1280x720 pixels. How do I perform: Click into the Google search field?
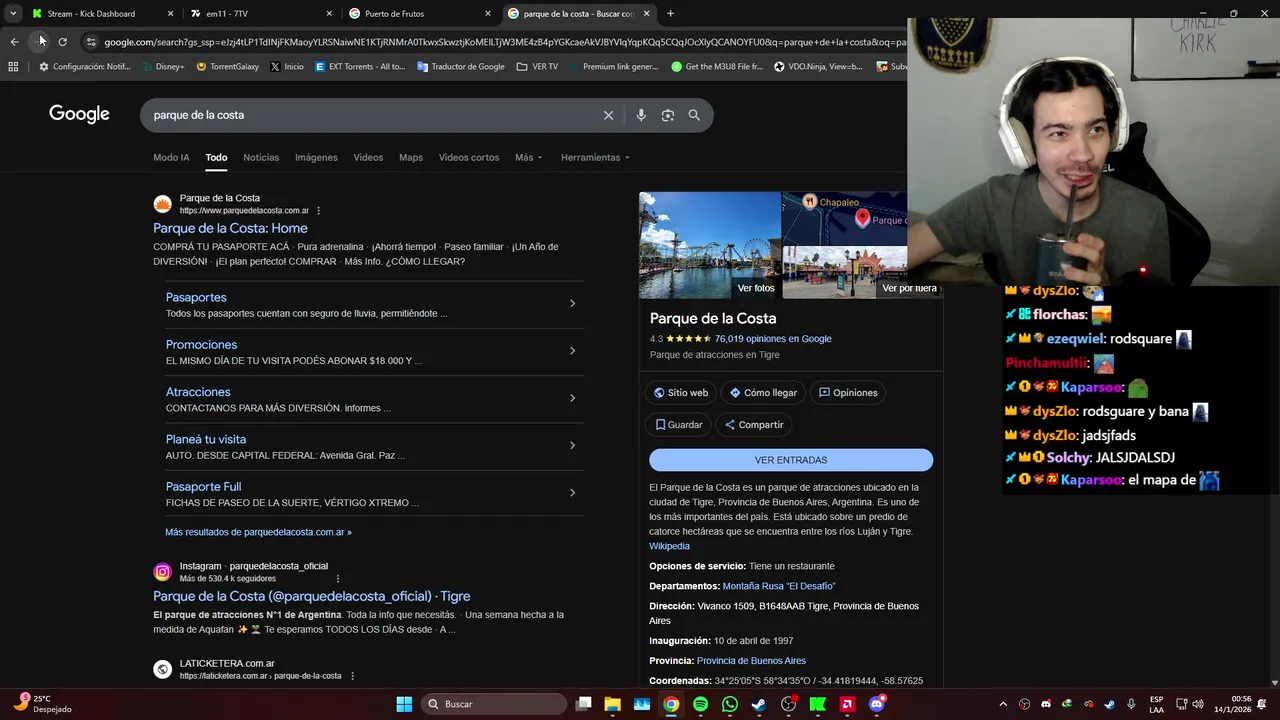tap(370, 115)
